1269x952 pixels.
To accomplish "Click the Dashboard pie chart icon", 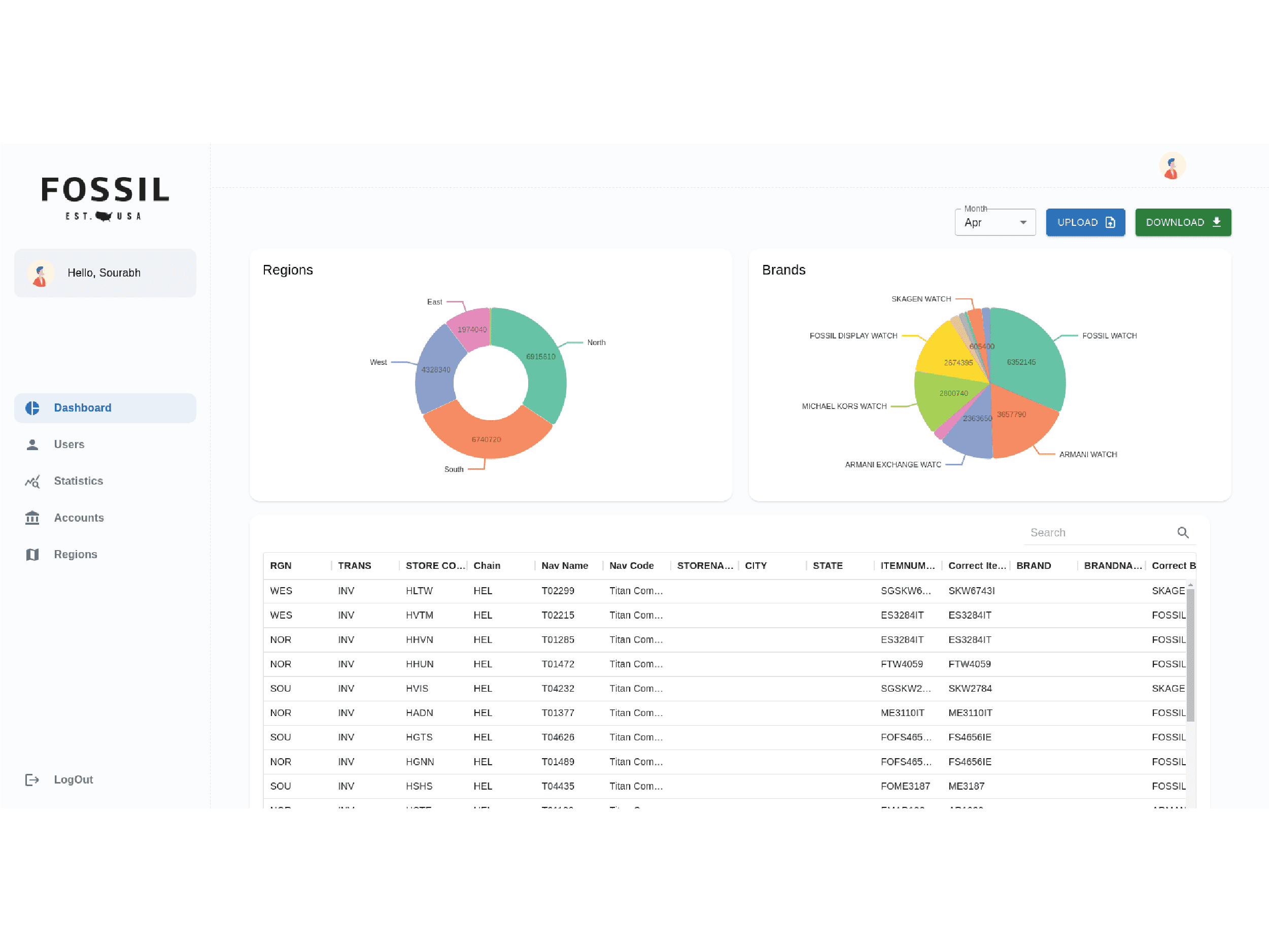I will 32,408.
